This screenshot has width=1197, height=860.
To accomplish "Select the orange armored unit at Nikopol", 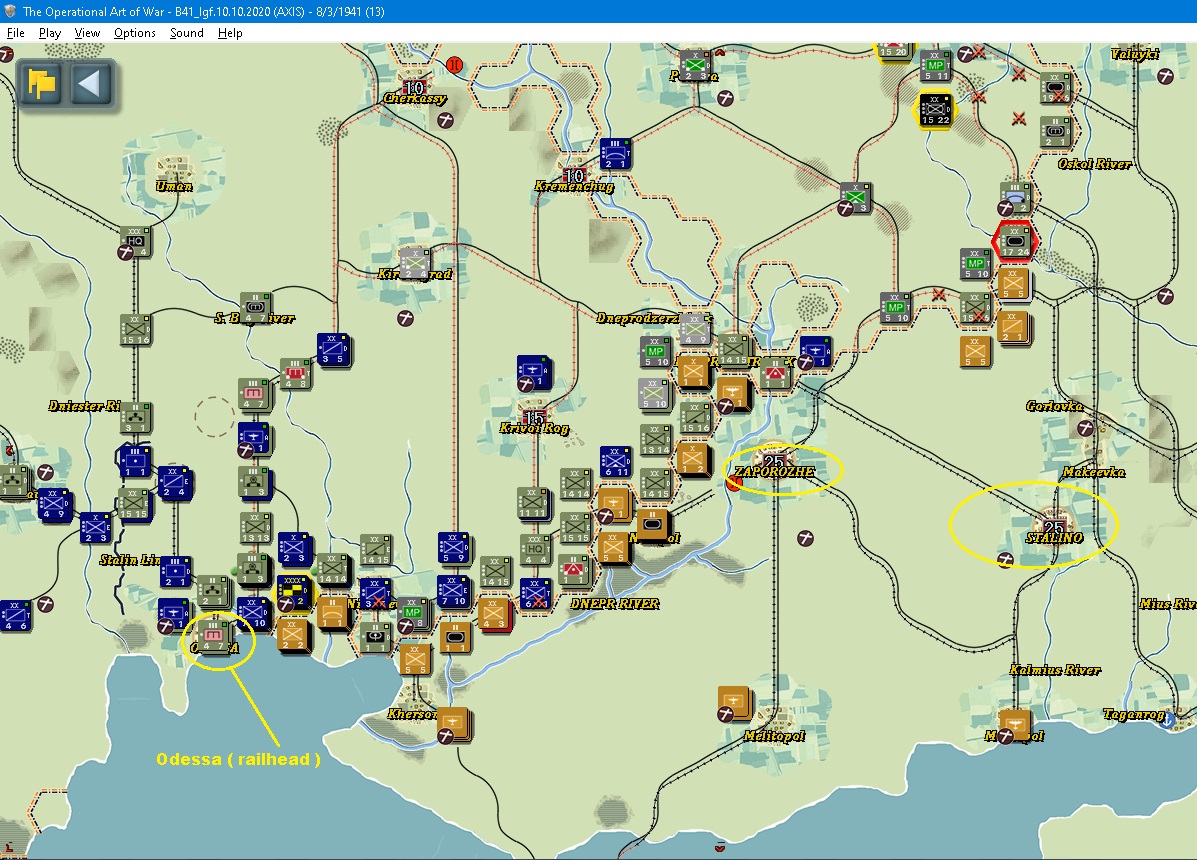I will (652, 526).
